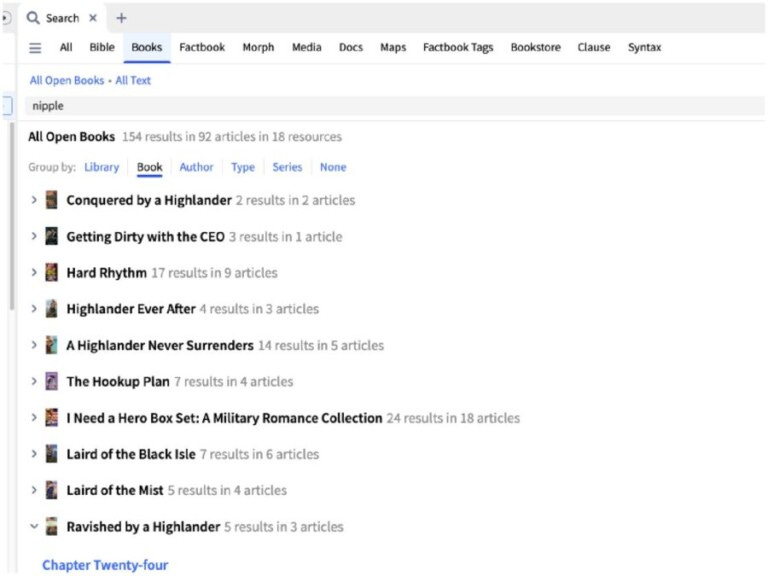Open the Syntax search tab

tap(645, 48)
